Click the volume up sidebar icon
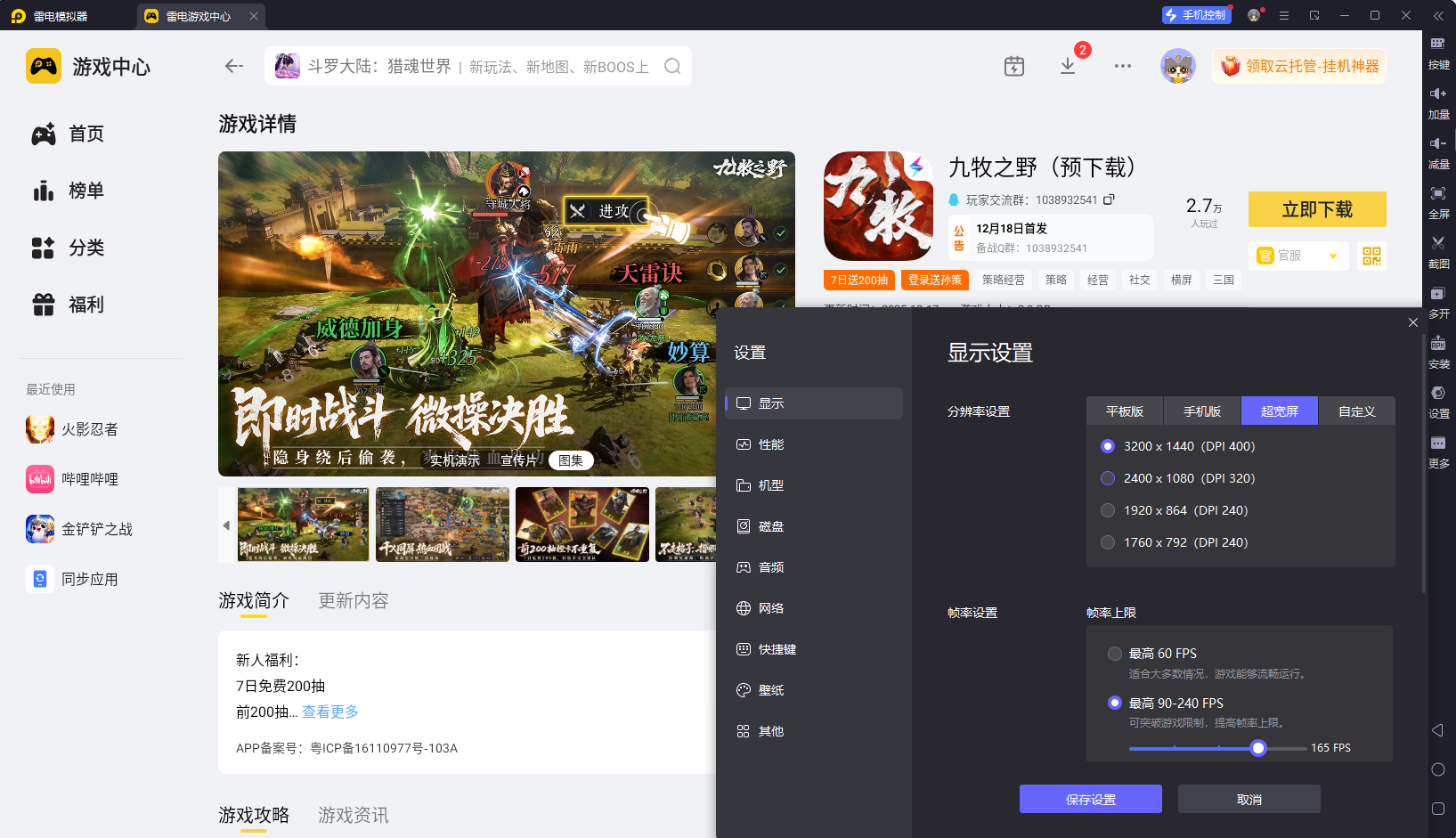 coord(1437,101)
